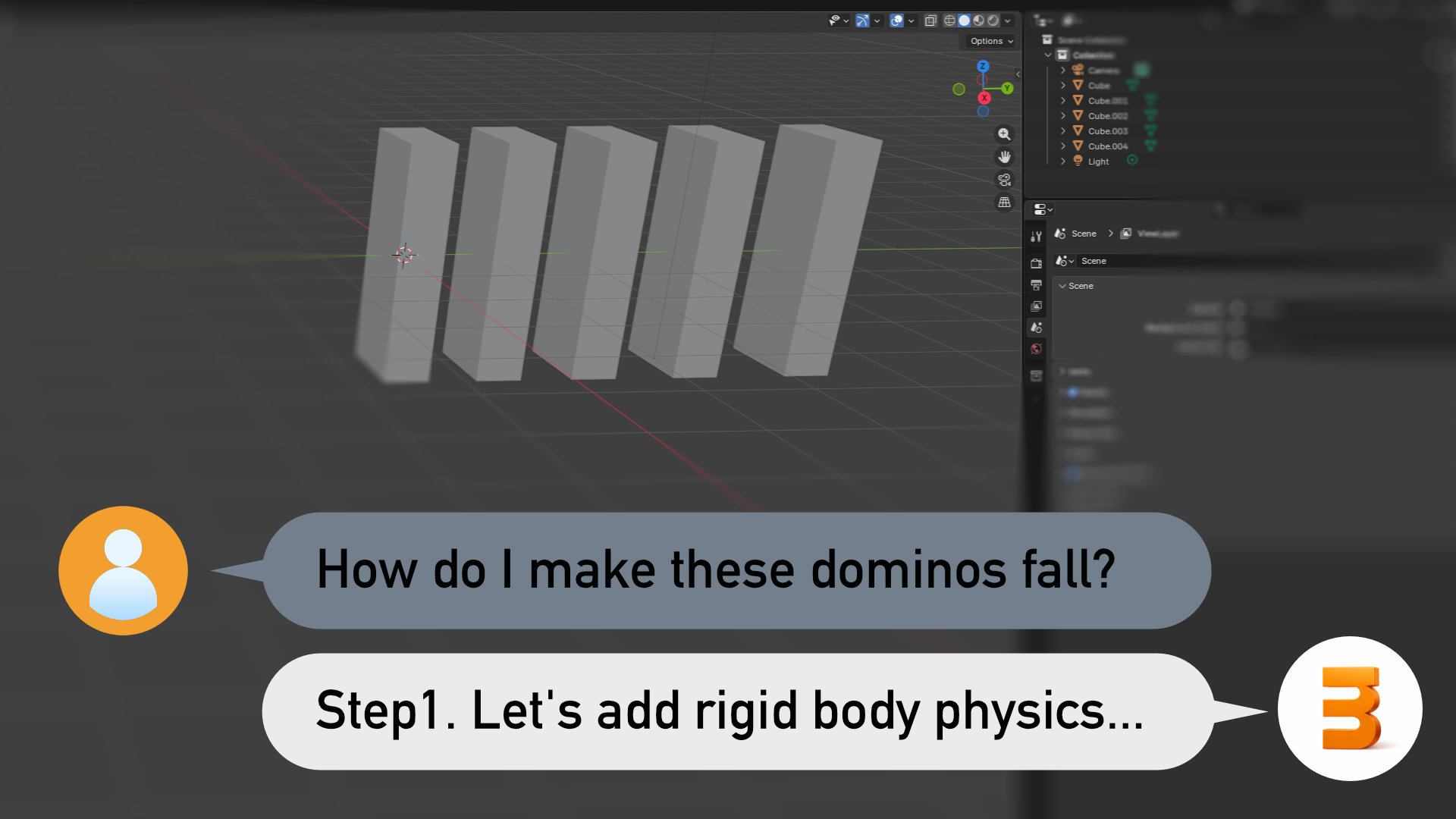Click the Y axis on navigation gizmo
This screenshot has width=1456, height=819.
(1007, 88)
